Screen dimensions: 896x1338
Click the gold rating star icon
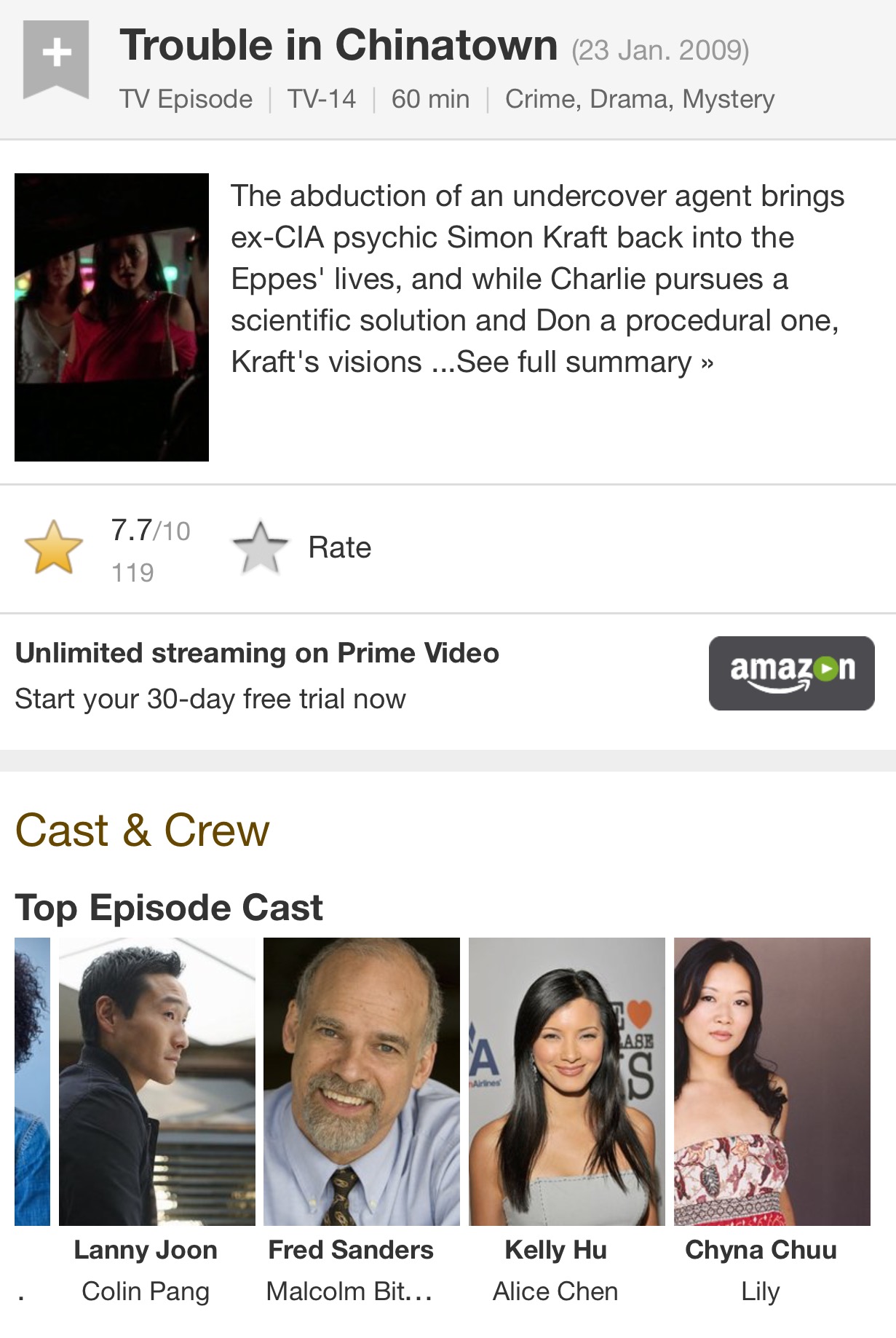[x=54, y=547]
